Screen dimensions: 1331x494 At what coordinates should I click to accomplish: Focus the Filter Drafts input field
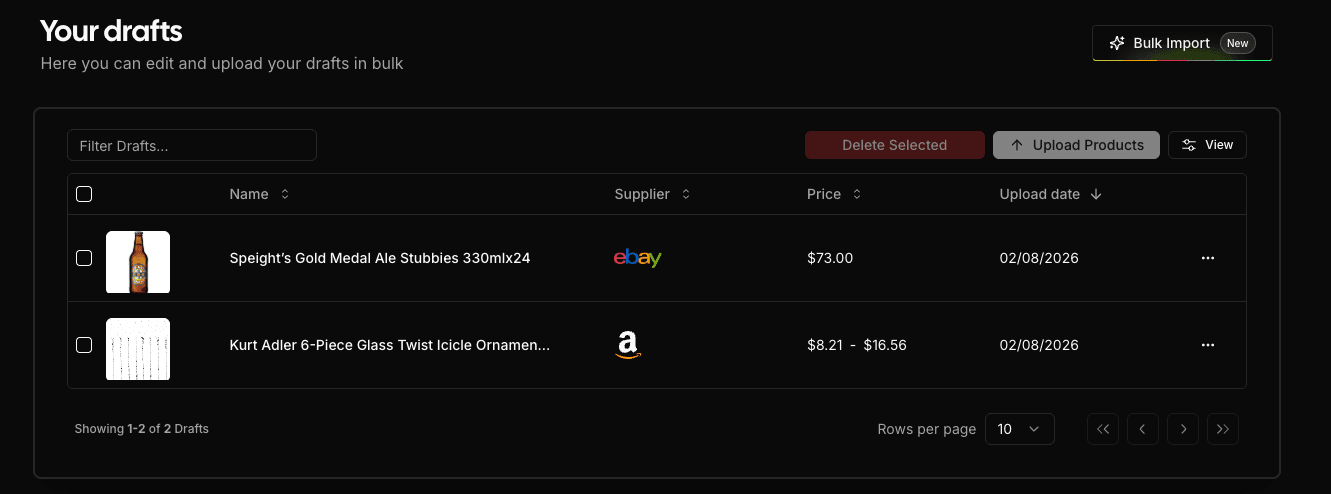coord(192,146)
